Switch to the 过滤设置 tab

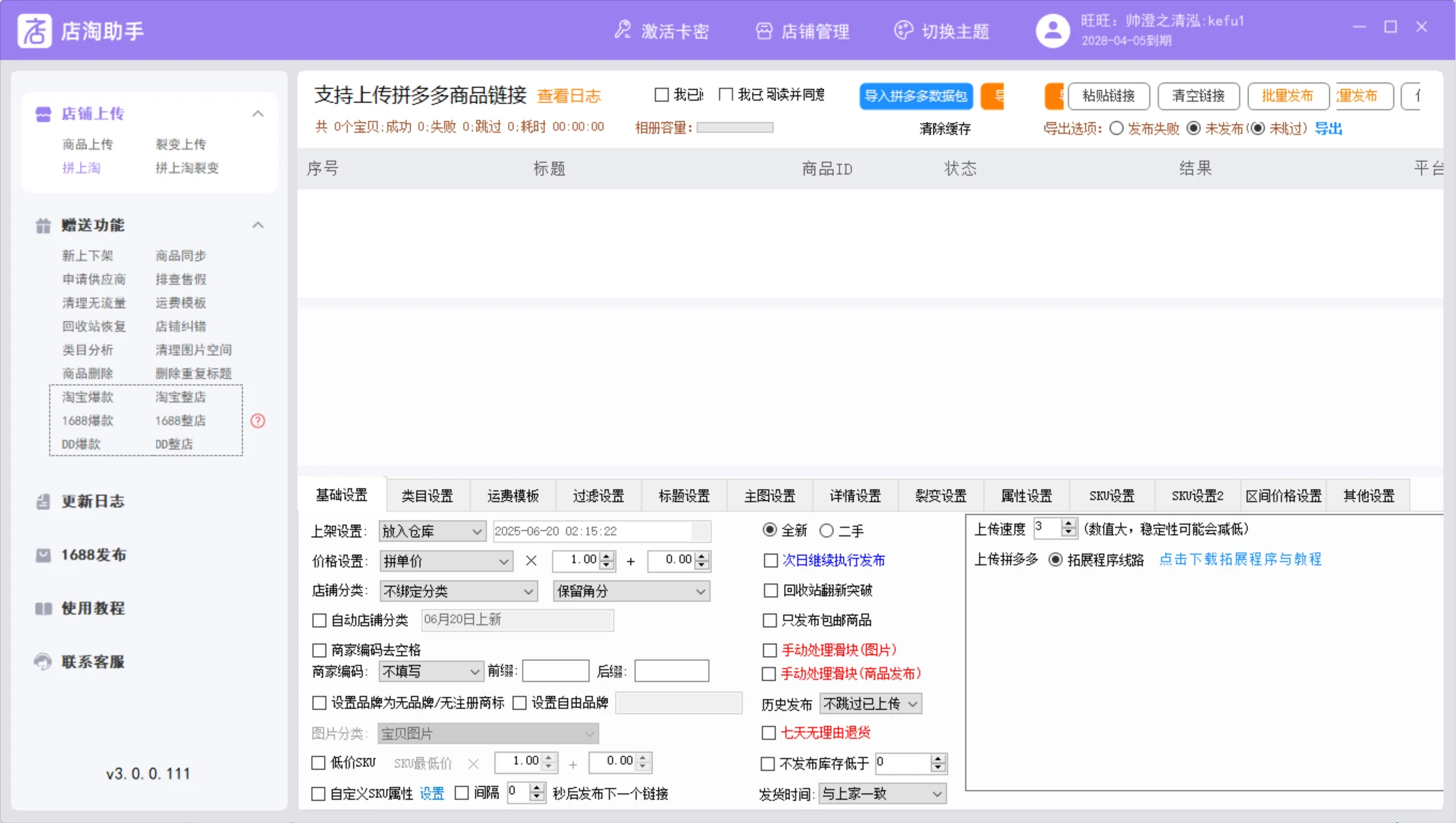(599, 496)
